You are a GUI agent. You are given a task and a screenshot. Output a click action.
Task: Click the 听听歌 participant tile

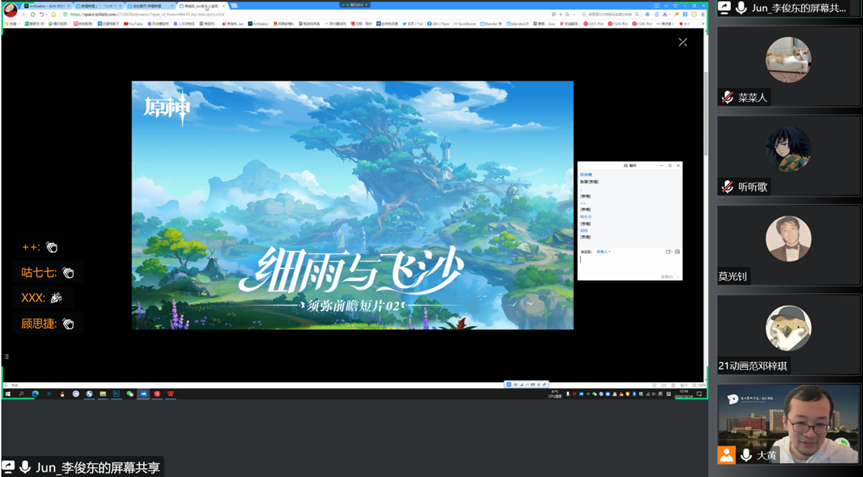[x=788, y=156]
